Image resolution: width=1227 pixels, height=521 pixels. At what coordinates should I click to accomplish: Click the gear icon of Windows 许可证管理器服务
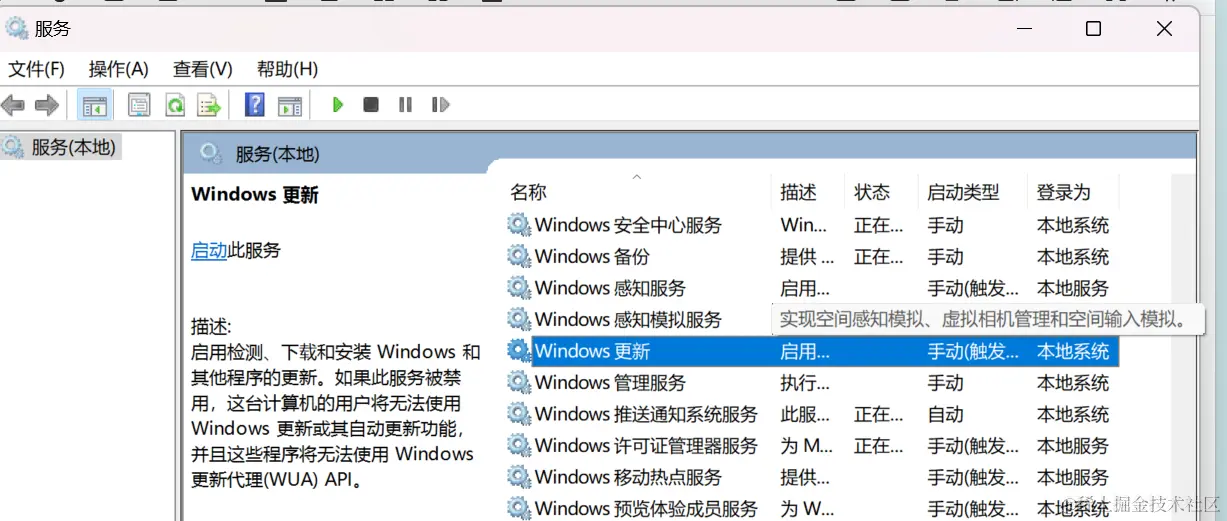[x=519, y=445]
